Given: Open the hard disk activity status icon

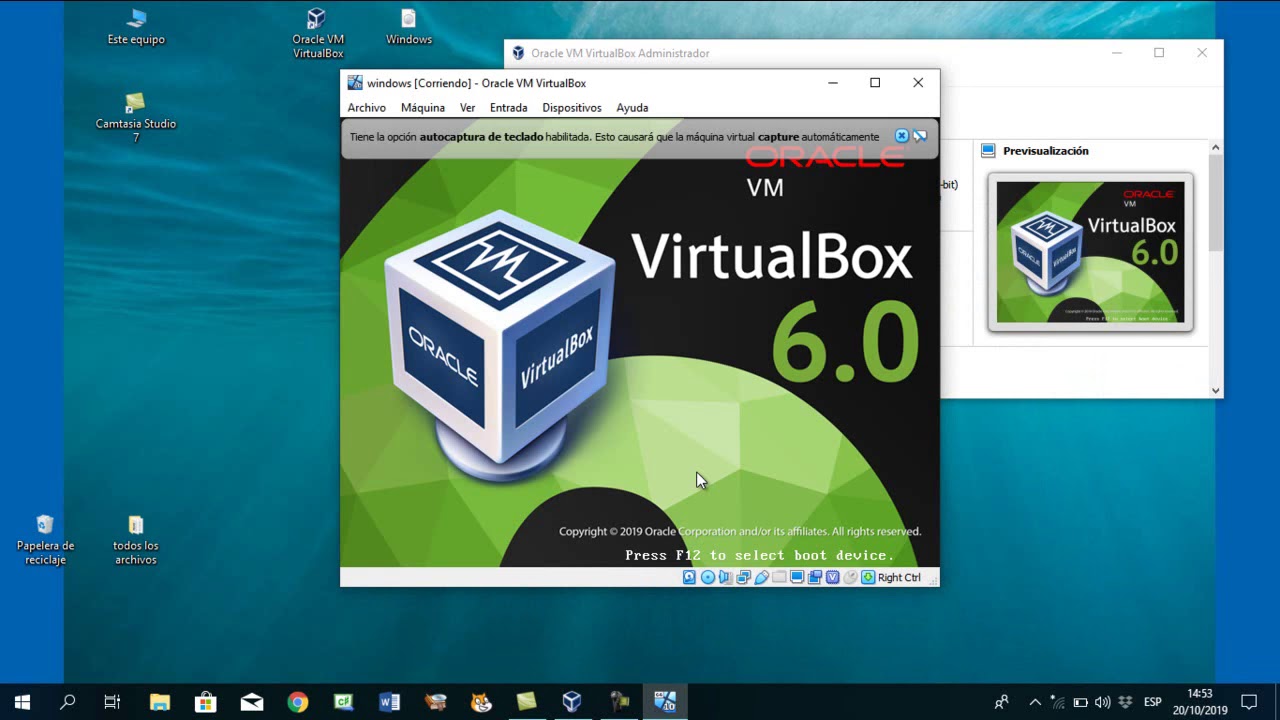Looking at the screenshot, I should click(x=689, y=577).
